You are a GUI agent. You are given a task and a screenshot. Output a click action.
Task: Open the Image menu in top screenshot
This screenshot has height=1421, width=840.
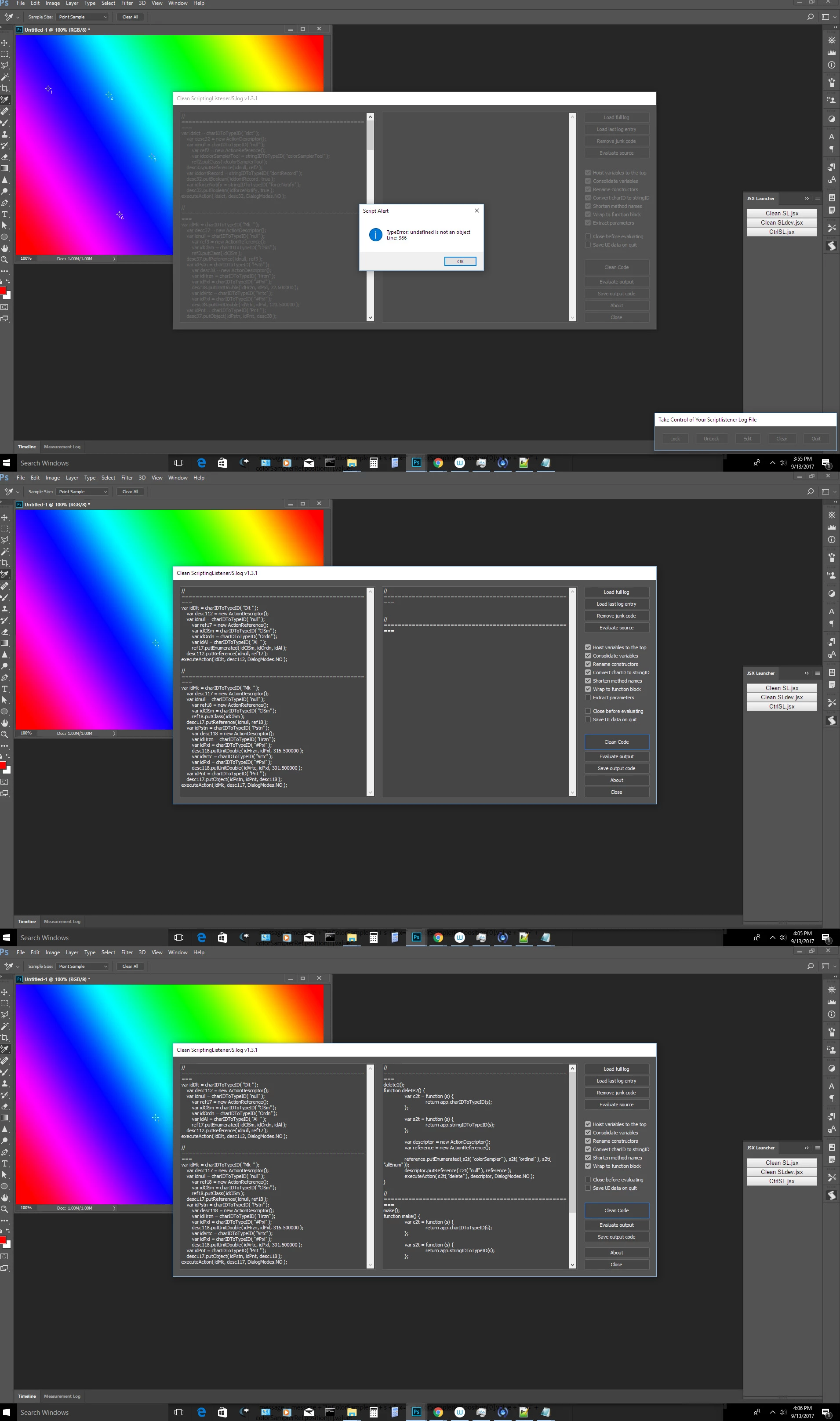point(53,4)
